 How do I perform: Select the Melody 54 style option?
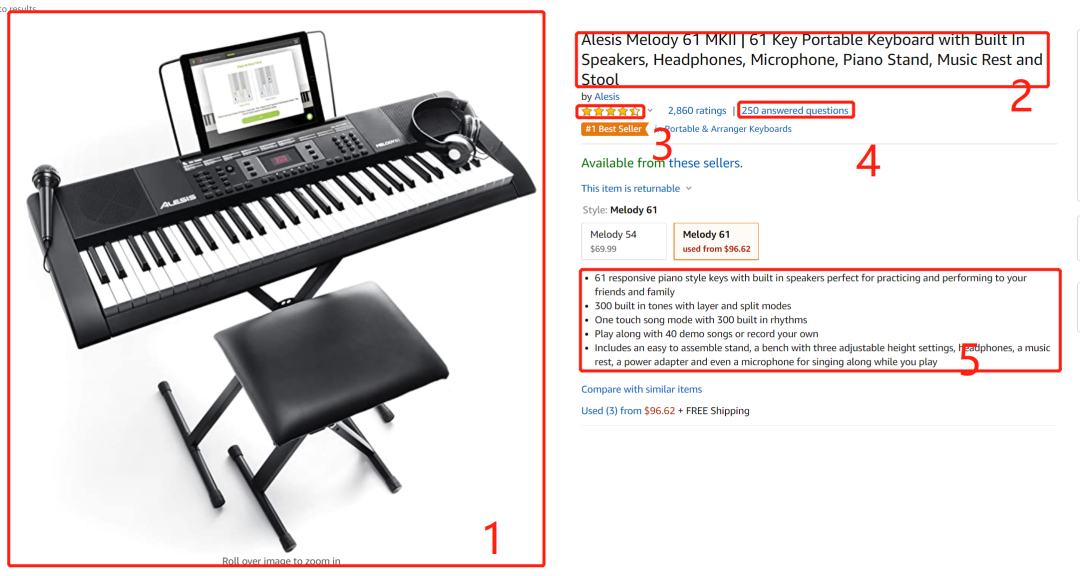click(x=624, y=241)
